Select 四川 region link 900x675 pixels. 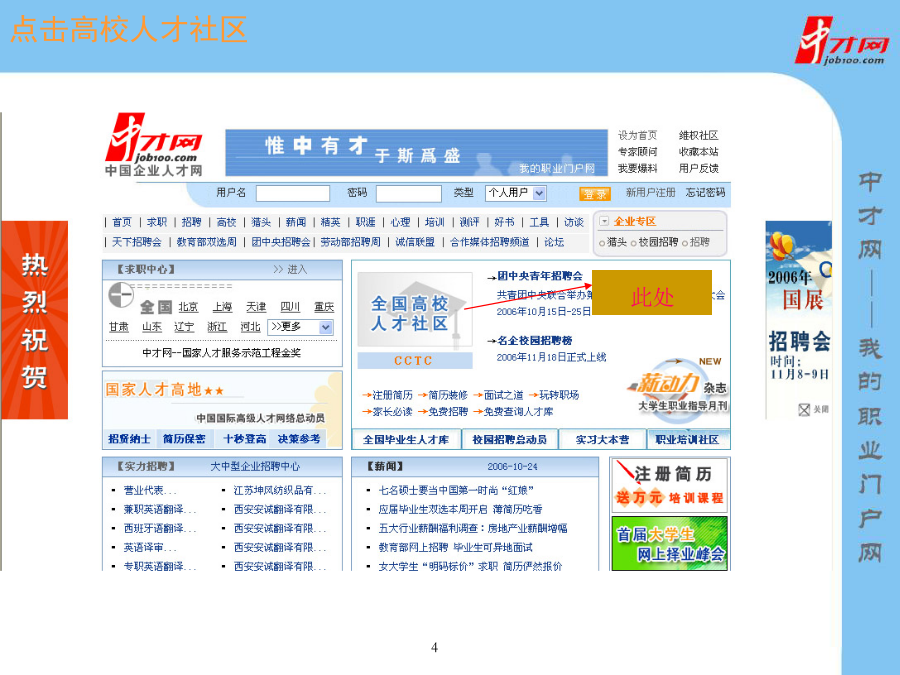pos(290,307)
